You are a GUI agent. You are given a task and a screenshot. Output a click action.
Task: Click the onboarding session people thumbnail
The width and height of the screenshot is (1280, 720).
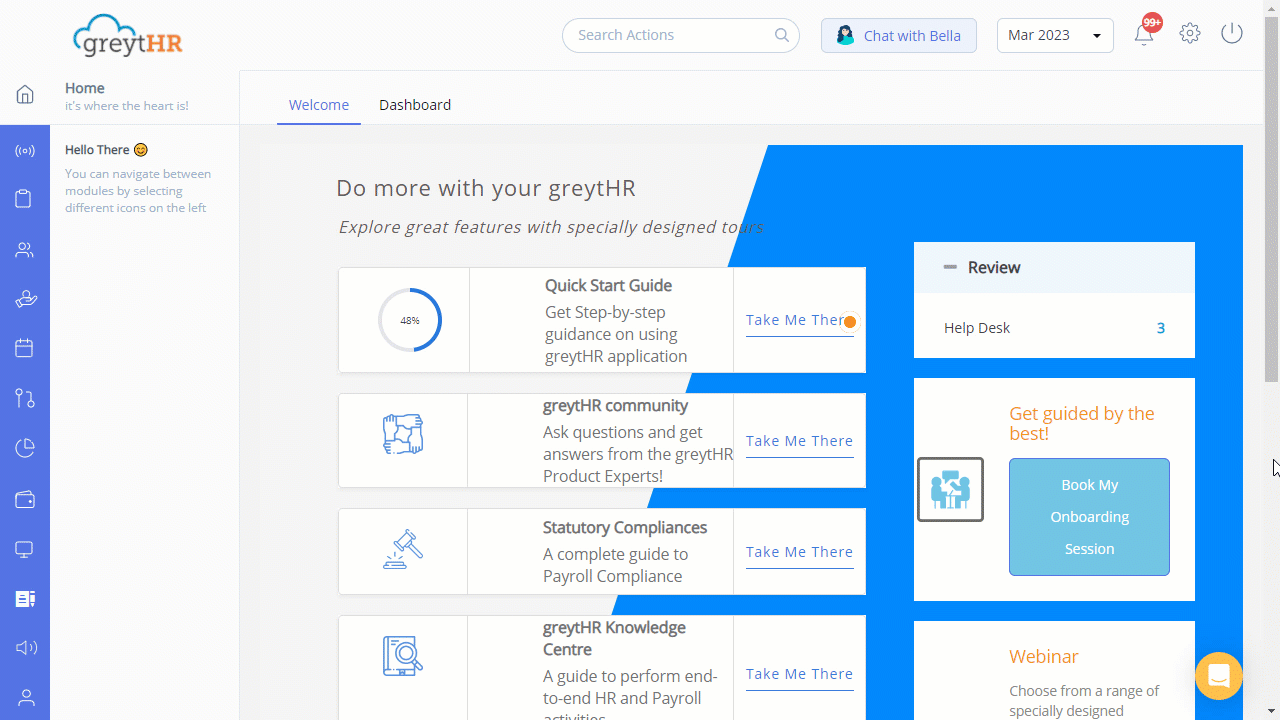click(950, 489)
